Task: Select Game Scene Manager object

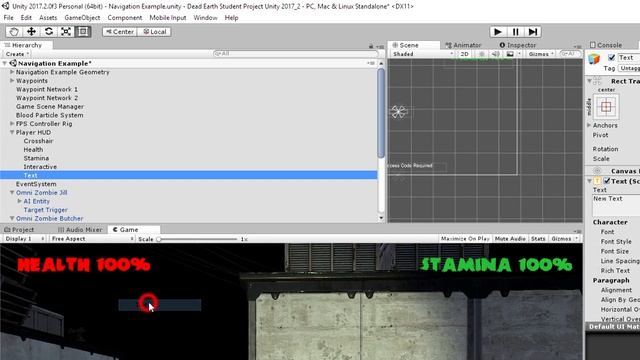Action: pyautogui.click(x=50, y=106)
